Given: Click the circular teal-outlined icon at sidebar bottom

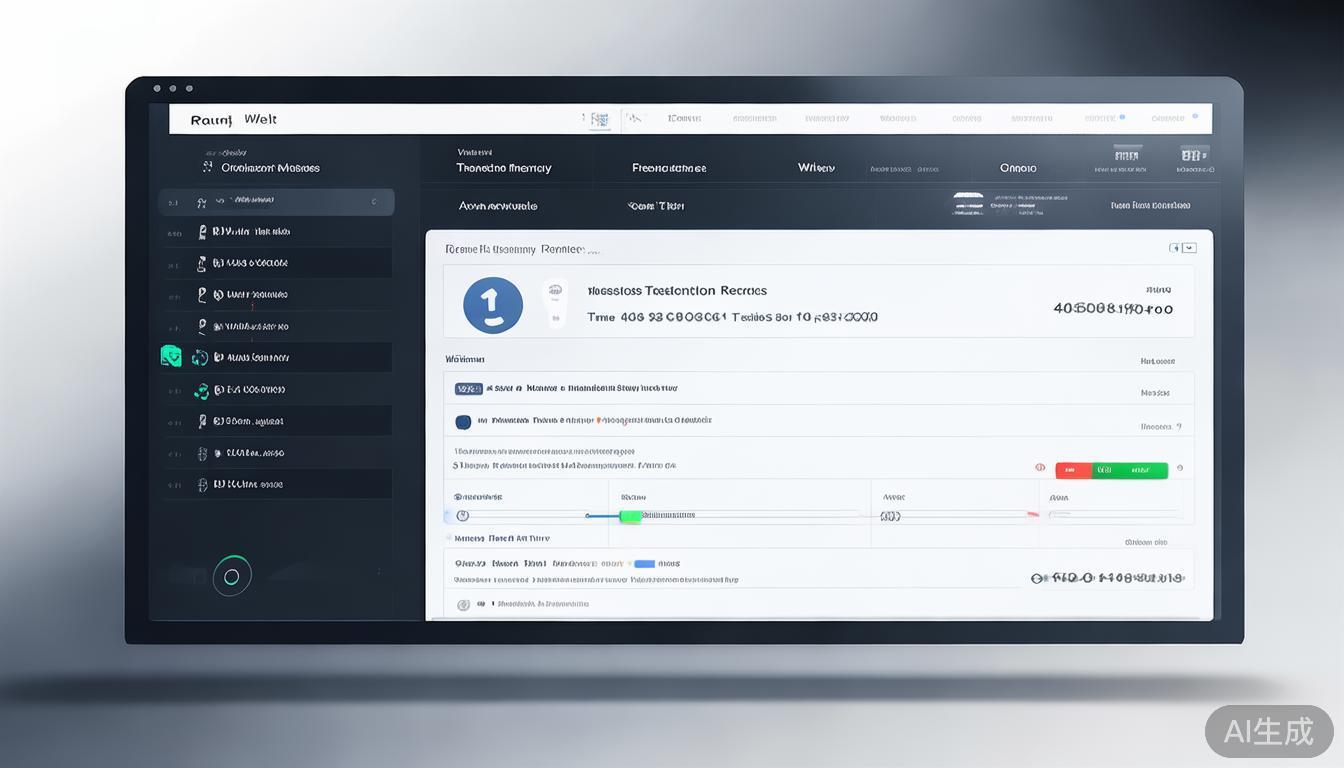Looking at the screenshot, I should coord(232,575).
